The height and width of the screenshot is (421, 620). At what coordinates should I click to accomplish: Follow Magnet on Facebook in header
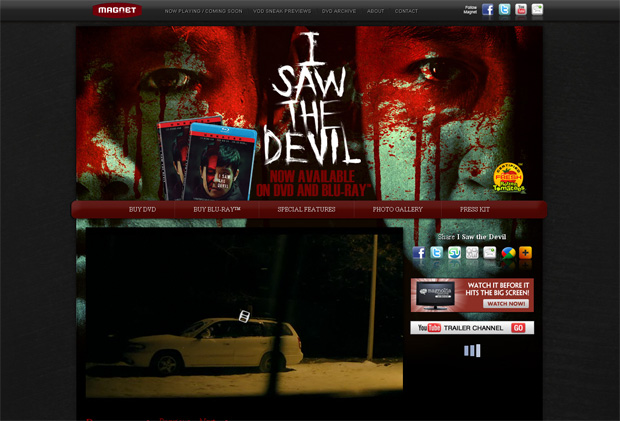click(488, 9)
